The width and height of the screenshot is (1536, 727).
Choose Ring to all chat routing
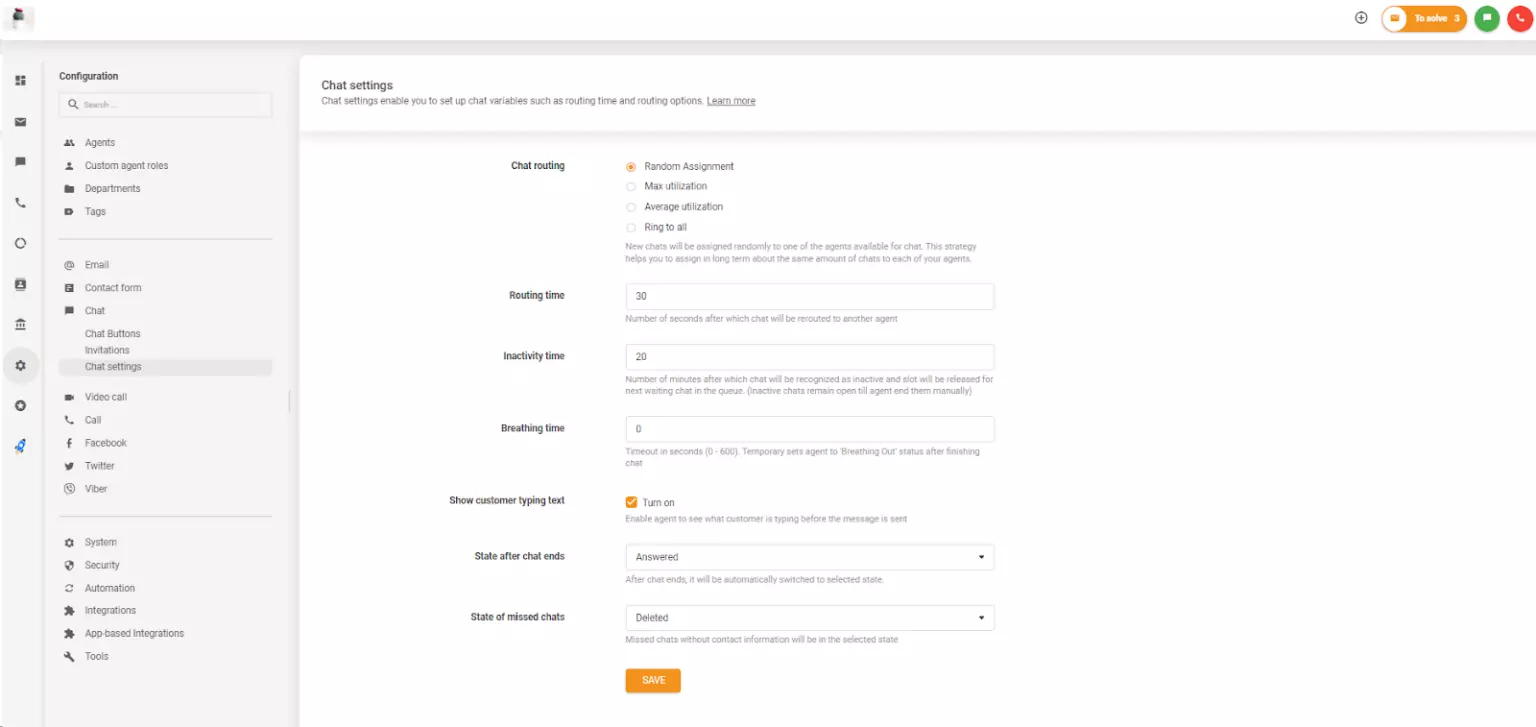tap(631, 227)
